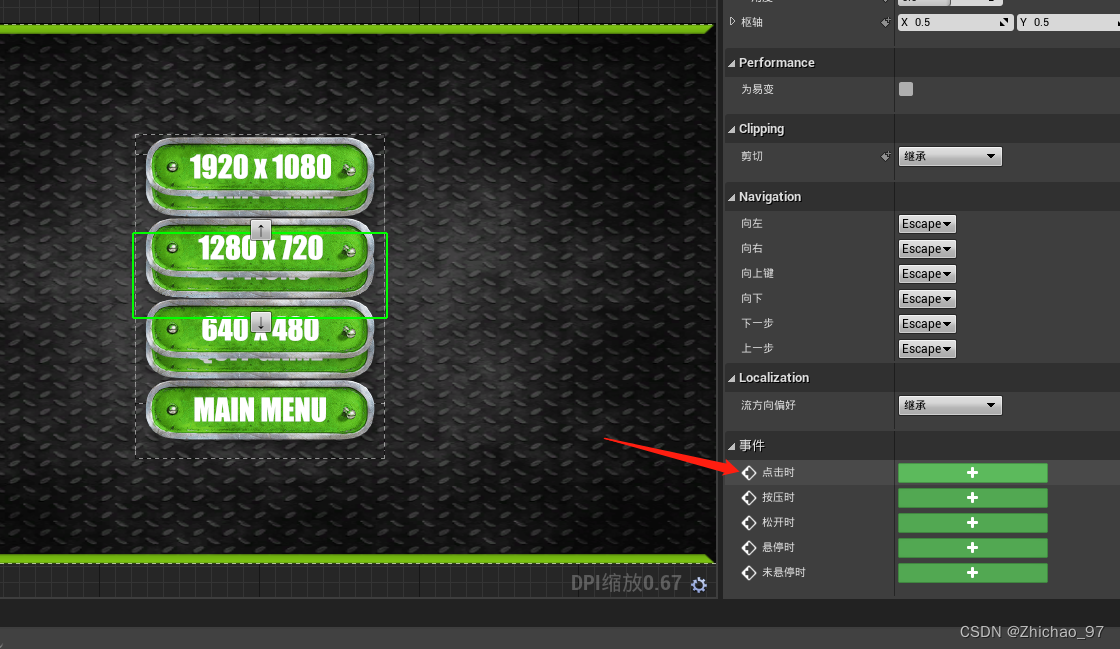The image size is (1120, 649).
Task: Click the down arrow handle below 1280 x 720
Action: (x=261, y=322)
